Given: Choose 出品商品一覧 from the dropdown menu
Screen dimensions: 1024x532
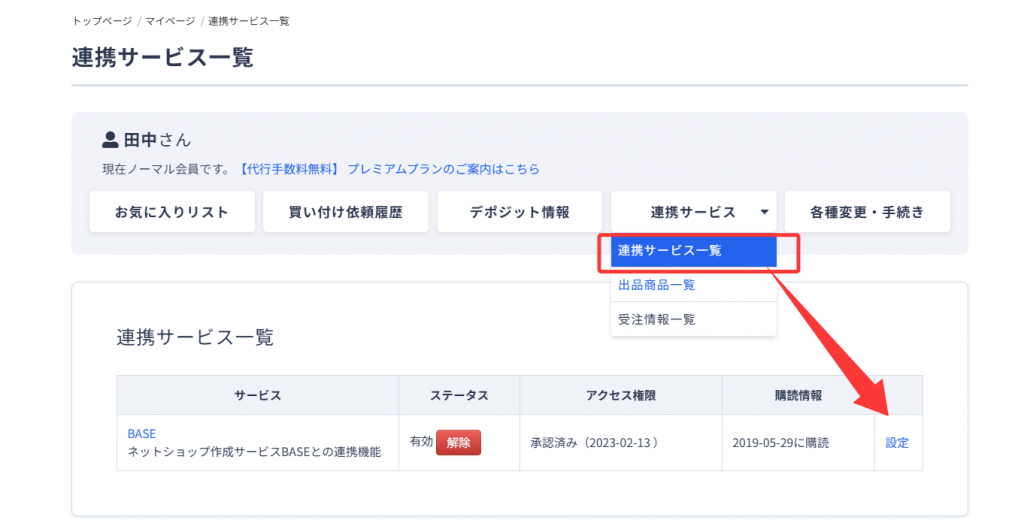Looking at the screenshot, I should tap(657, 285).
